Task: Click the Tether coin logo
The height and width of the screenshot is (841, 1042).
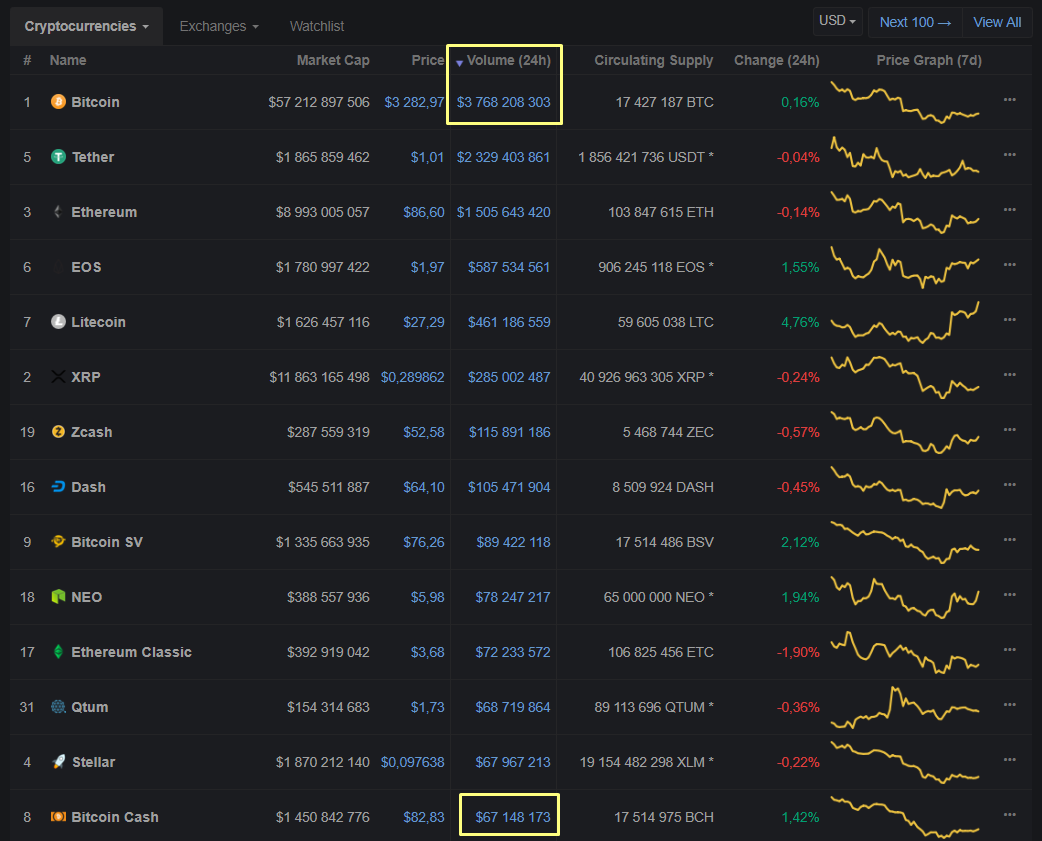Action: (x=58, y=157)
